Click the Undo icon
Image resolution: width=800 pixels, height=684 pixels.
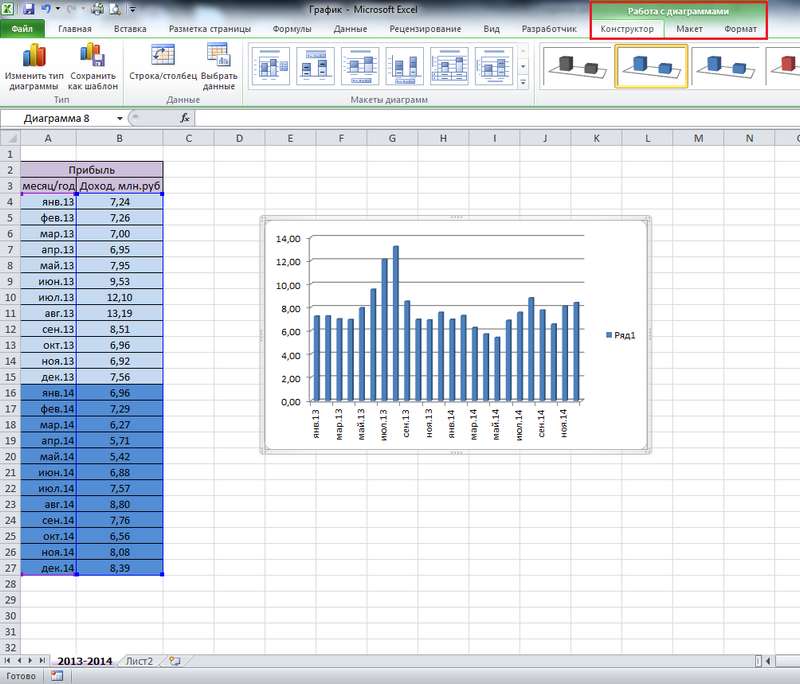46,9
